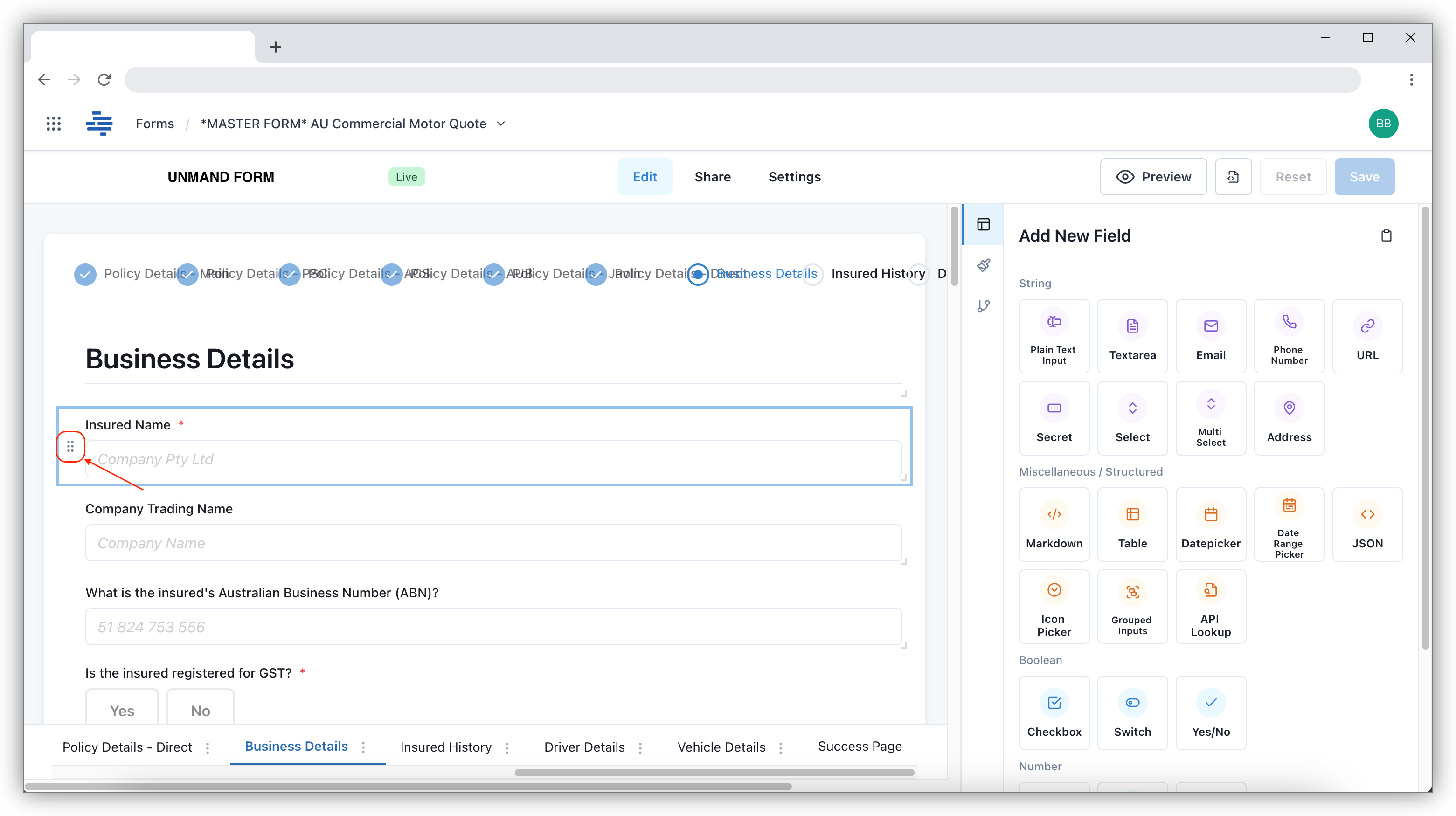Select the Grouped Inputs field type
1456x816 pixels.
pos(1132,606)
